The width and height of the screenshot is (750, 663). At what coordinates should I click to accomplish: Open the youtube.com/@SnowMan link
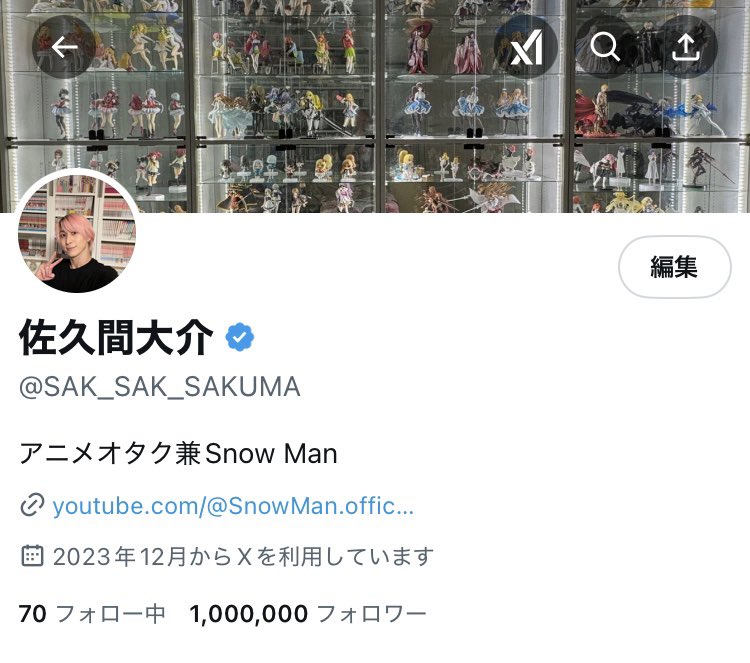coord(233,506)
